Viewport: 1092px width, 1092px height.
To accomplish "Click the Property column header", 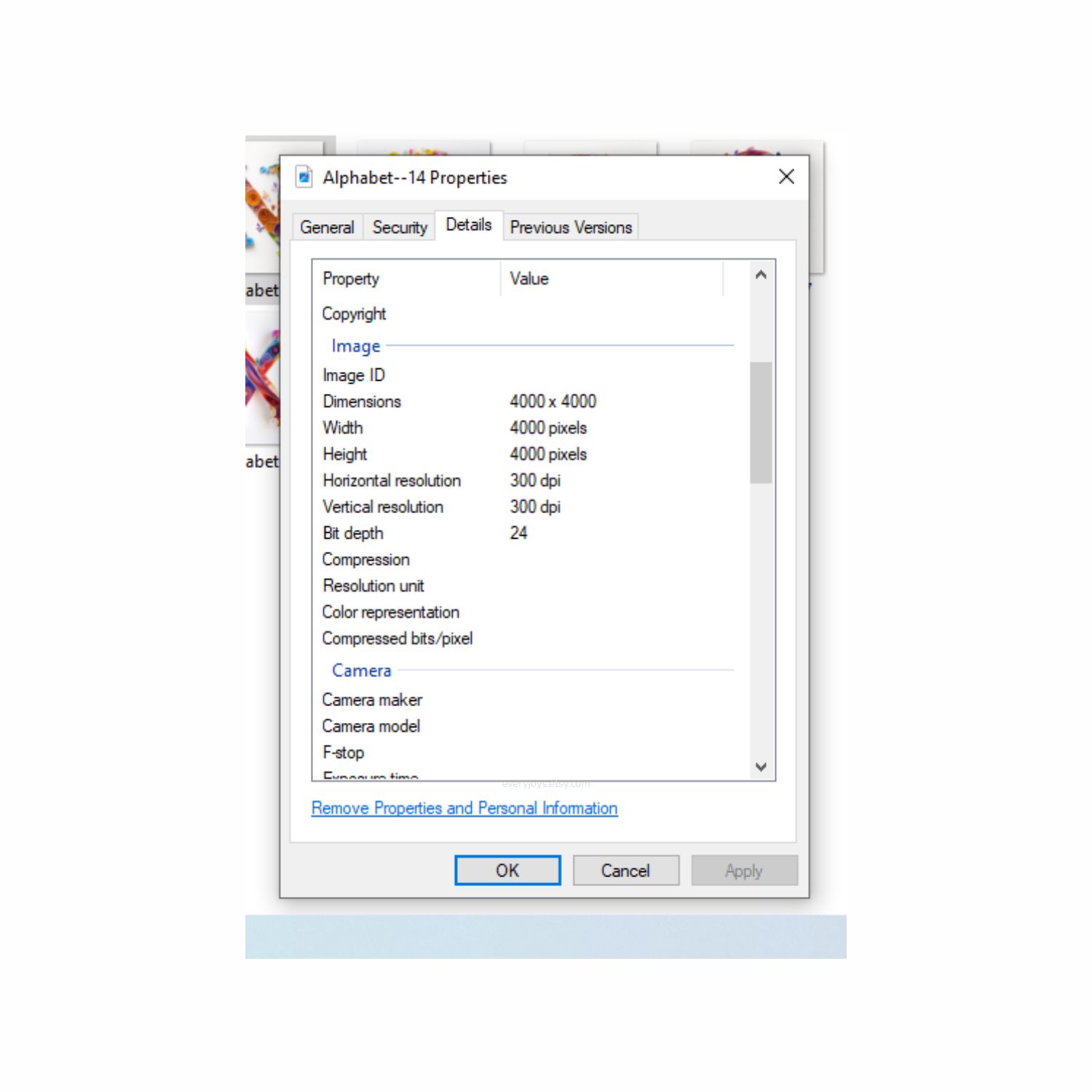I will point(407,278).
